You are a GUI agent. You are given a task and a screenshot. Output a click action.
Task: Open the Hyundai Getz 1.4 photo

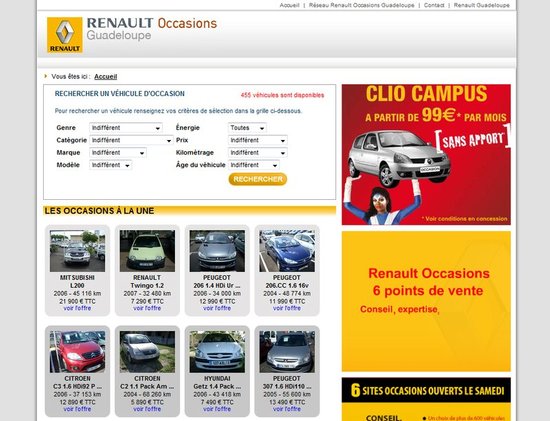(217, 352)
